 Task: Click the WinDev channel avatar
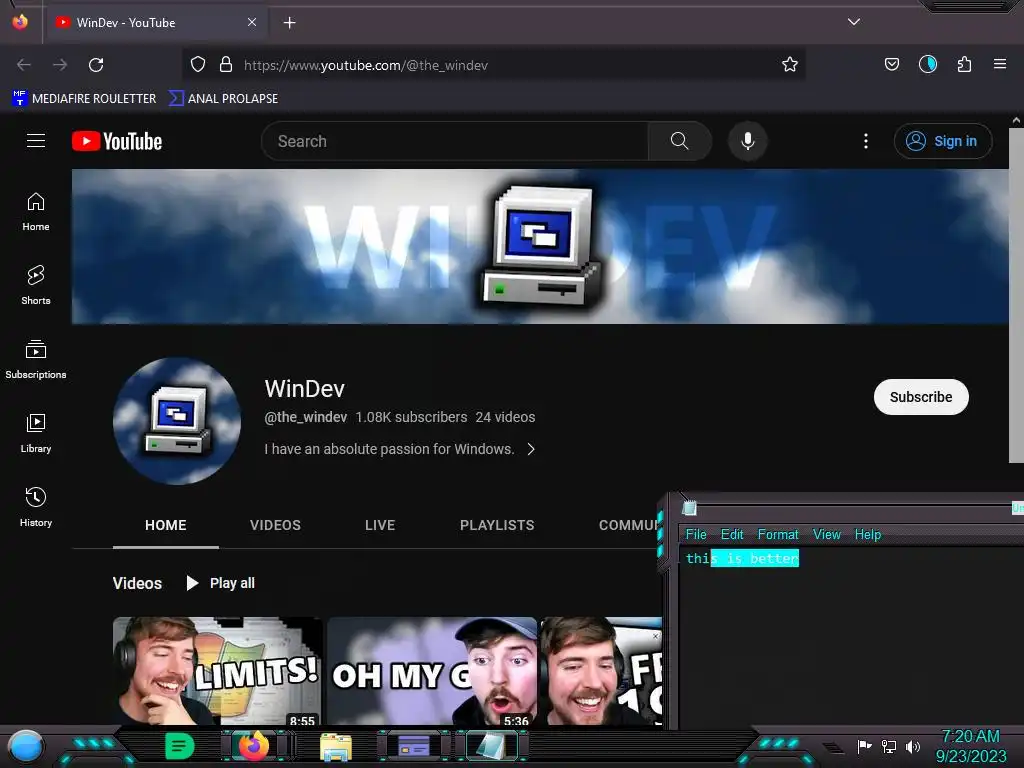tap(177, 421)
